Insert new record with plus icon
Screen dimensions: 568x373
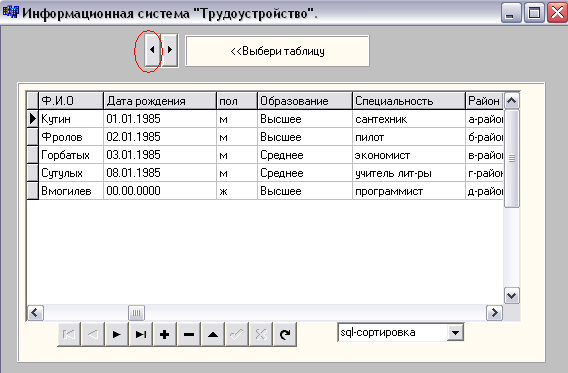click(164, 334)
